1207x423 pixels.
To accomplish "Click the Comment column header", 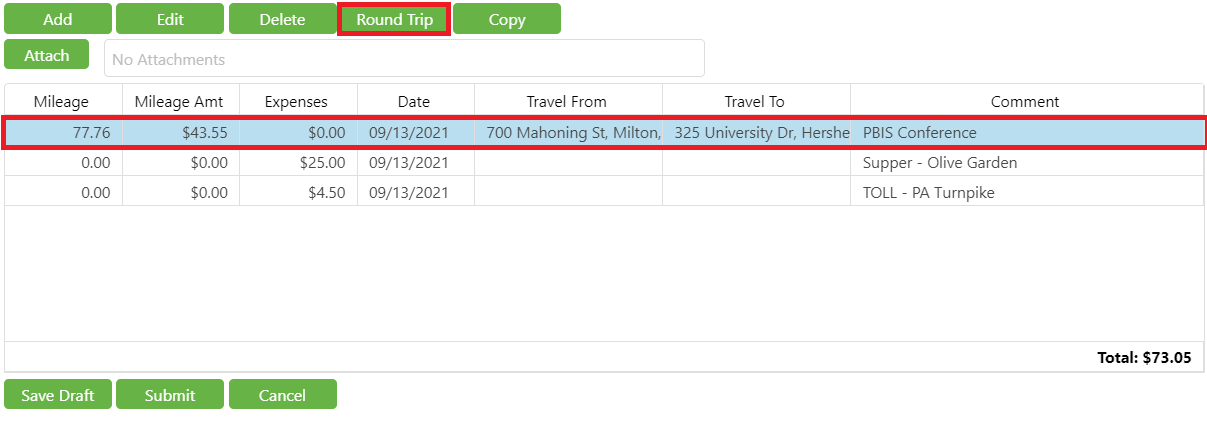I will coord(1025,101).
